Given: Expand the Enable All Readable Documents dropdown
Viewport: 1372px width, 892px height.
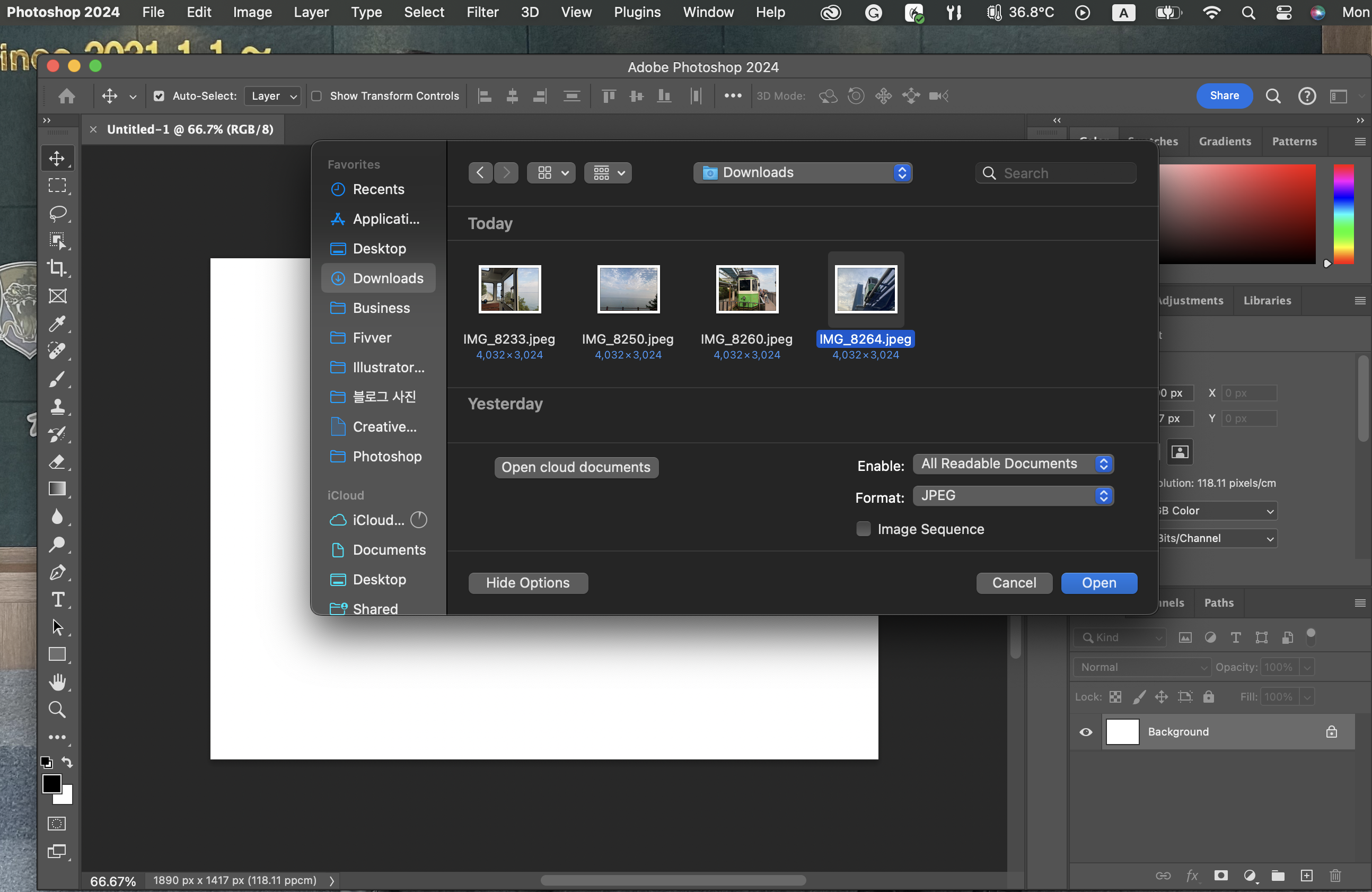Looking at the screenshot, I should tap(1013, 464).
